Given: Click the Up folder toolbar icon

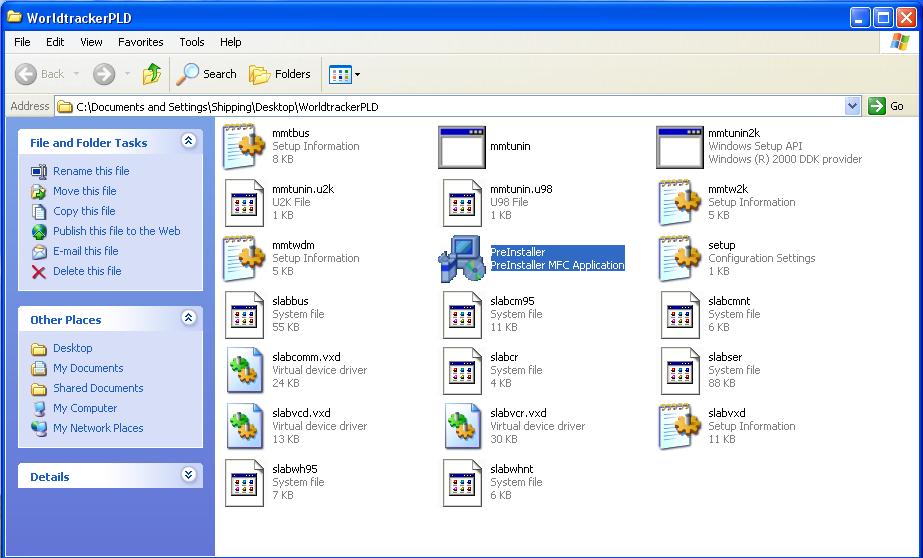Looking at the screenshot, I should pos(152,74).
